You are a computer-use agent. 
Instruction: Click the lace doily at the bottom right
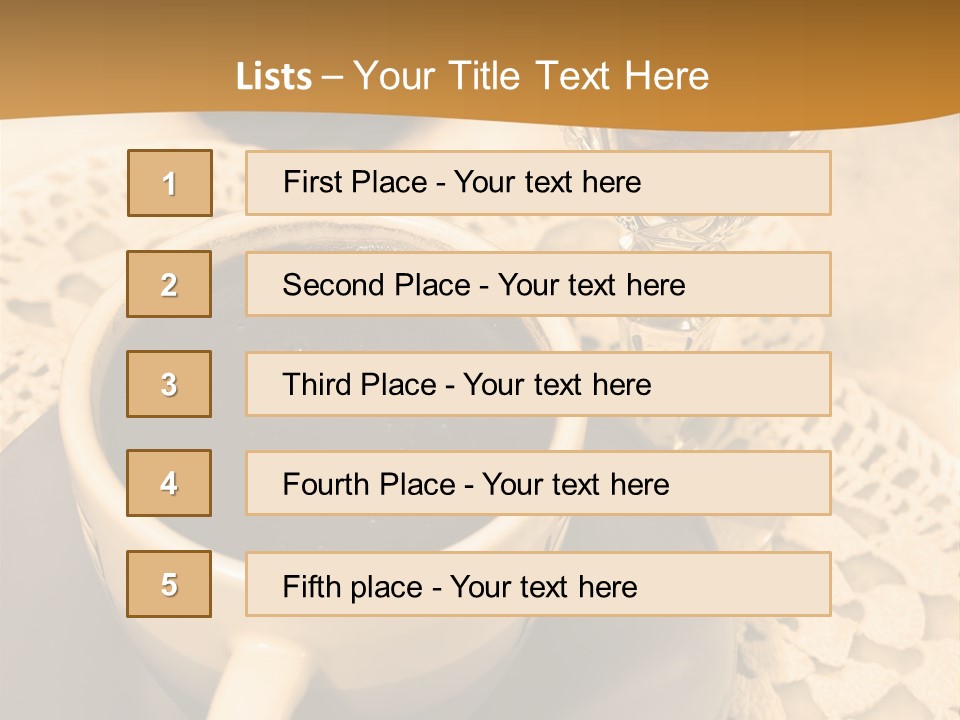[880, 620]
